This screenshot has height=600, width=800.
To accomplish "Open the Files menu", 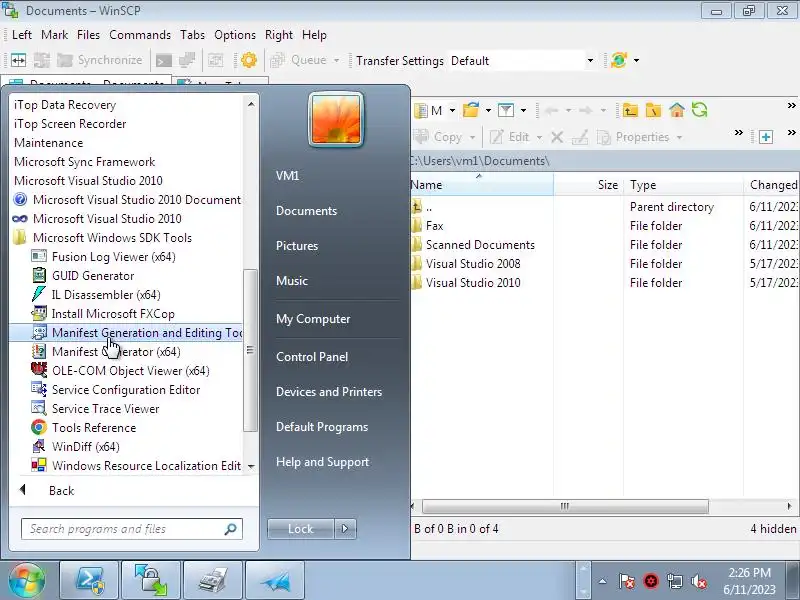I will coord(88,35).
